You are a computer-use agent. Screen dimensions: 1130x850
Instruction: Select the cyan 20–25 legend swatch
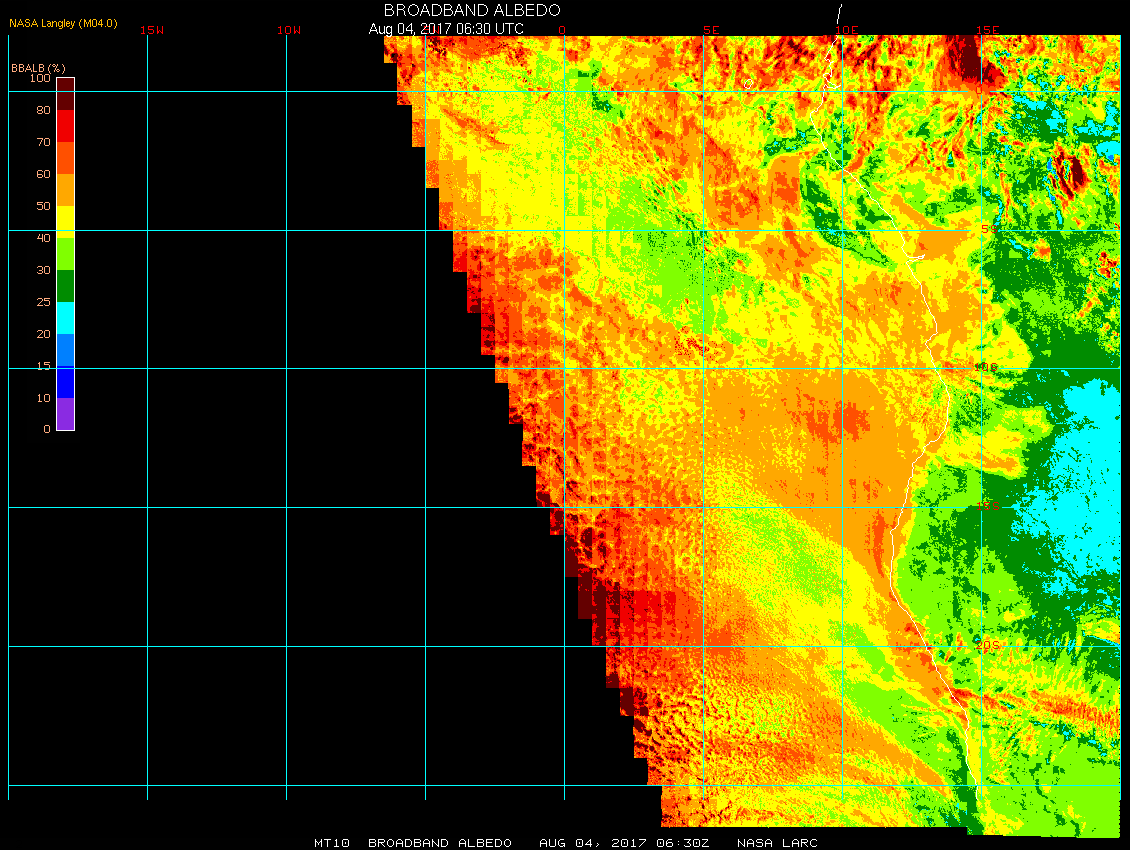click(x=66, y=318)
